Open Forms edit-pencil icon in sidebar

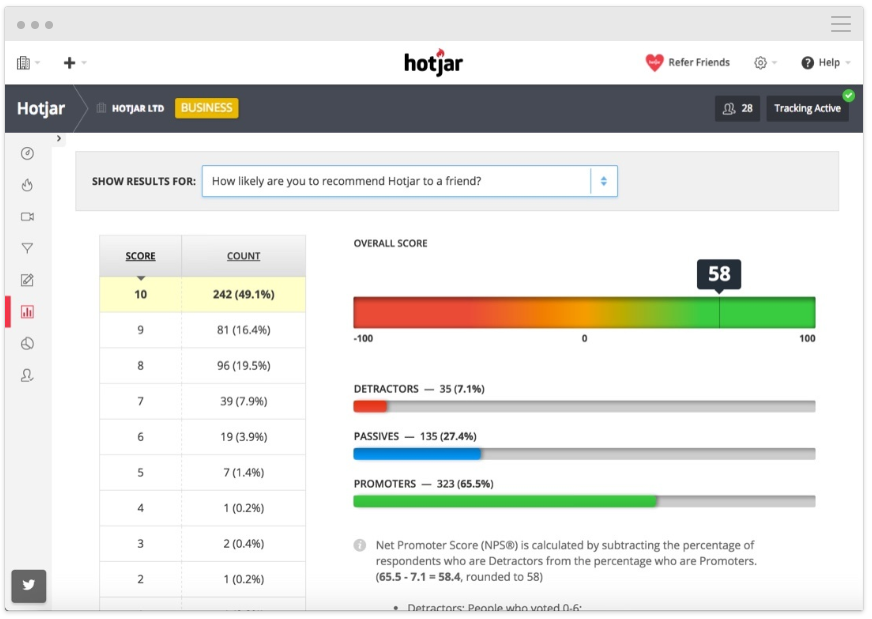[27, 280]
